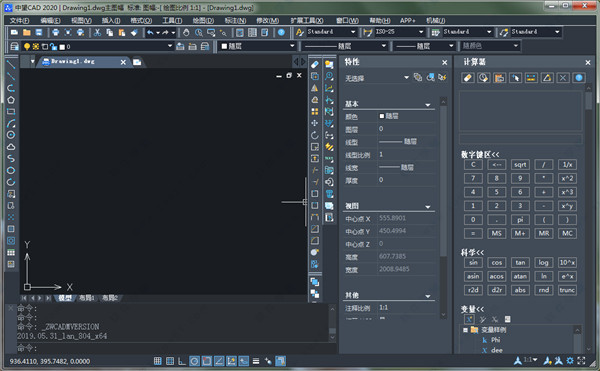
Task: Open the 文件(F) menu
Action: pos(19,20)
